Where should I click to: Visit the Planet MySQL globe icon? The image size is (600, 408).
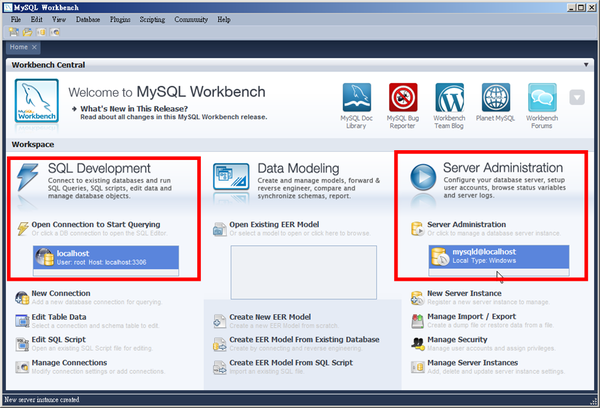click(496, 97)
